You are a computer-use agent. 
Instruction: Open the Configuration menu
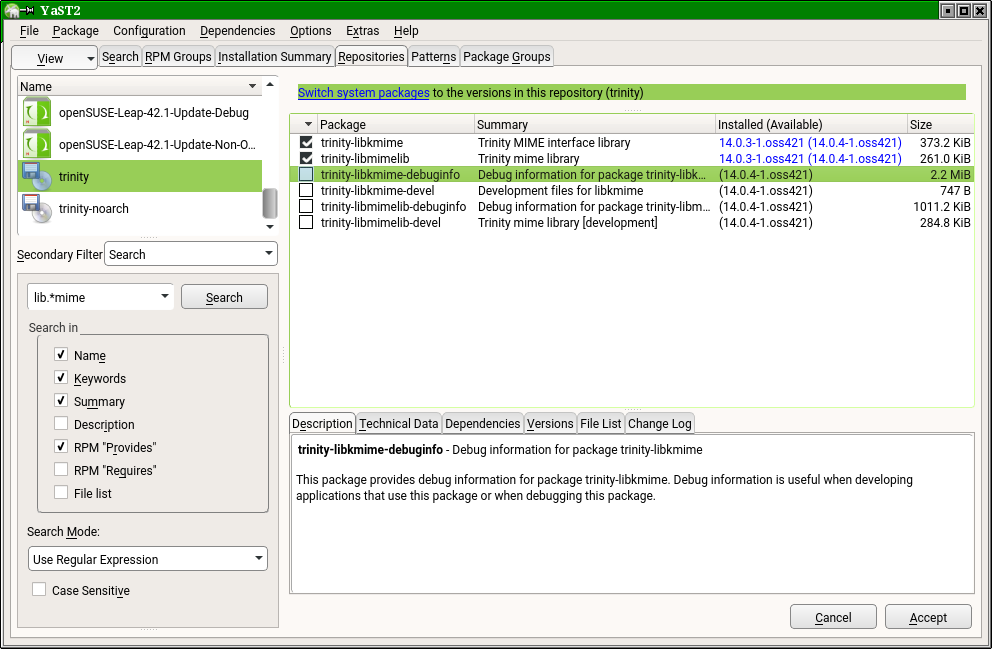pyautogui.click(x=149, y=30)
